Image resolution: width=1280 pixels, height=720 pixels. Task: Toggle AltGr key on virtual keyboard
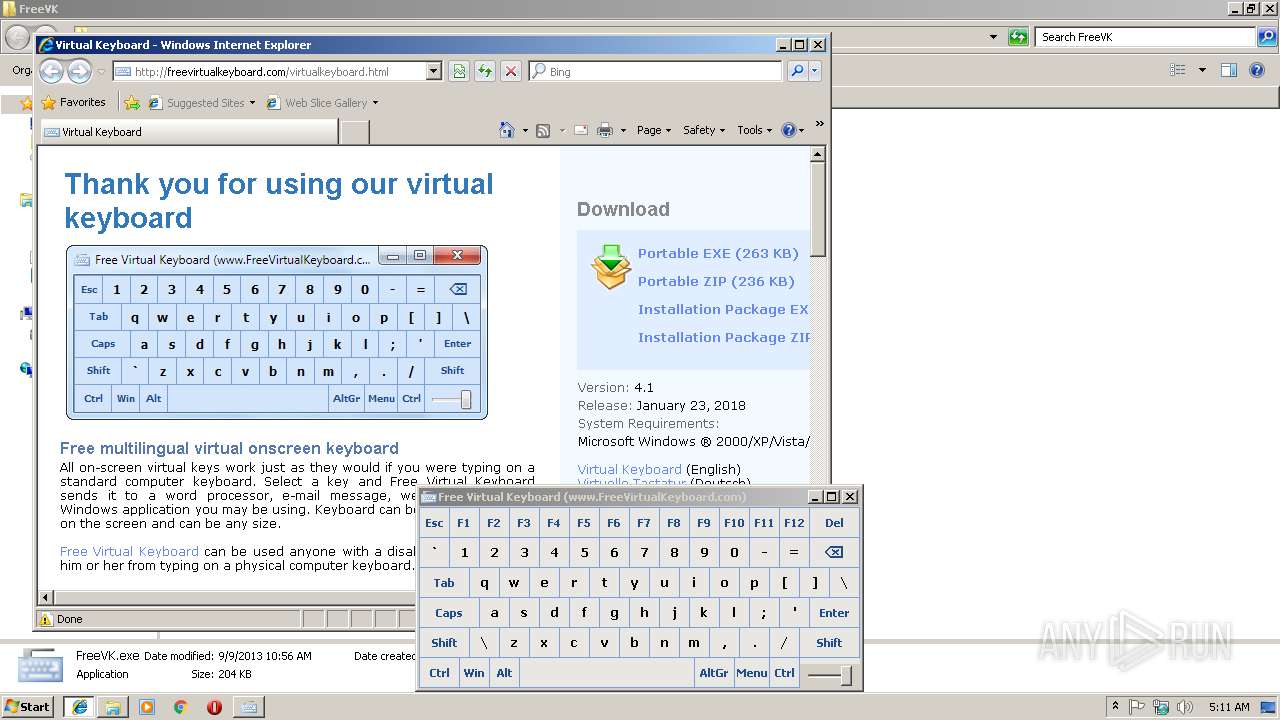pyautogui.click(x=714, y=673)
